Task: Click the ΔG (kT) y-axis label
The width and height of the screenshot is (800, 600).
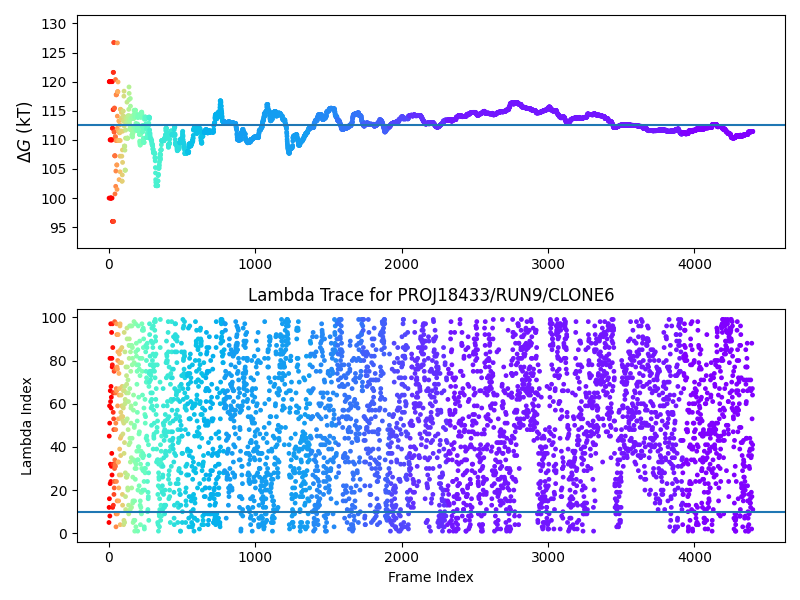Action: (25, 131)
